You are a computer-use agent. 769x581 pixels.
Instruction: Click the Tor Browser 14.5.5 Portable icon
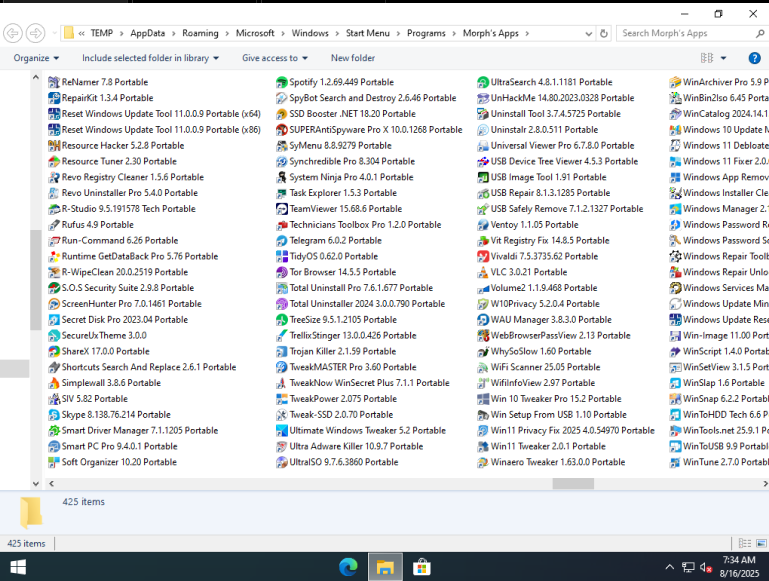(282, 272)
